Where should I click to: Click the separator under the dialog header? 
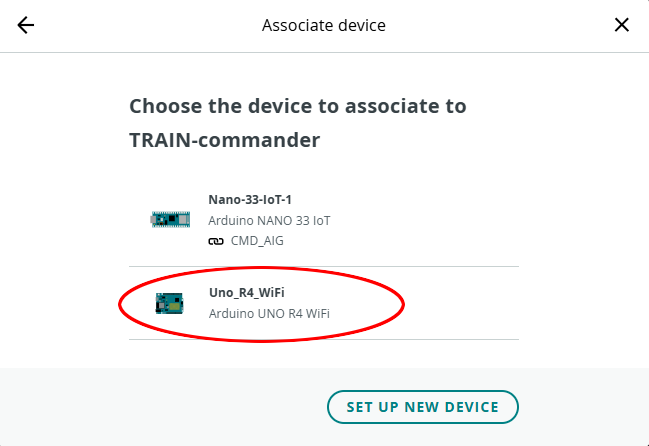[324, 52]
